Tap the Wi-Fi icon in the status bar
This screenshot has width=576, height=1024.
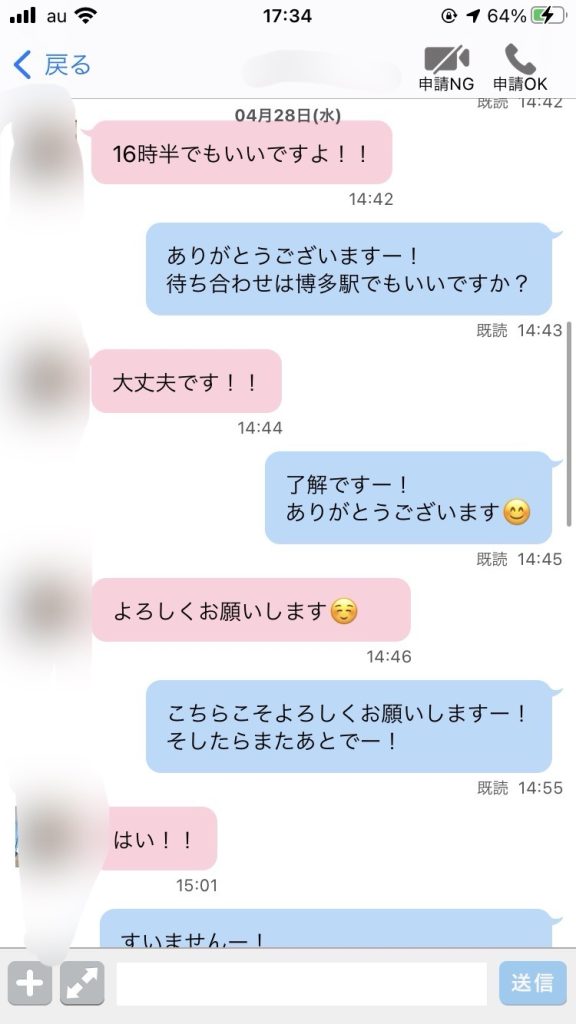[85, 16]
